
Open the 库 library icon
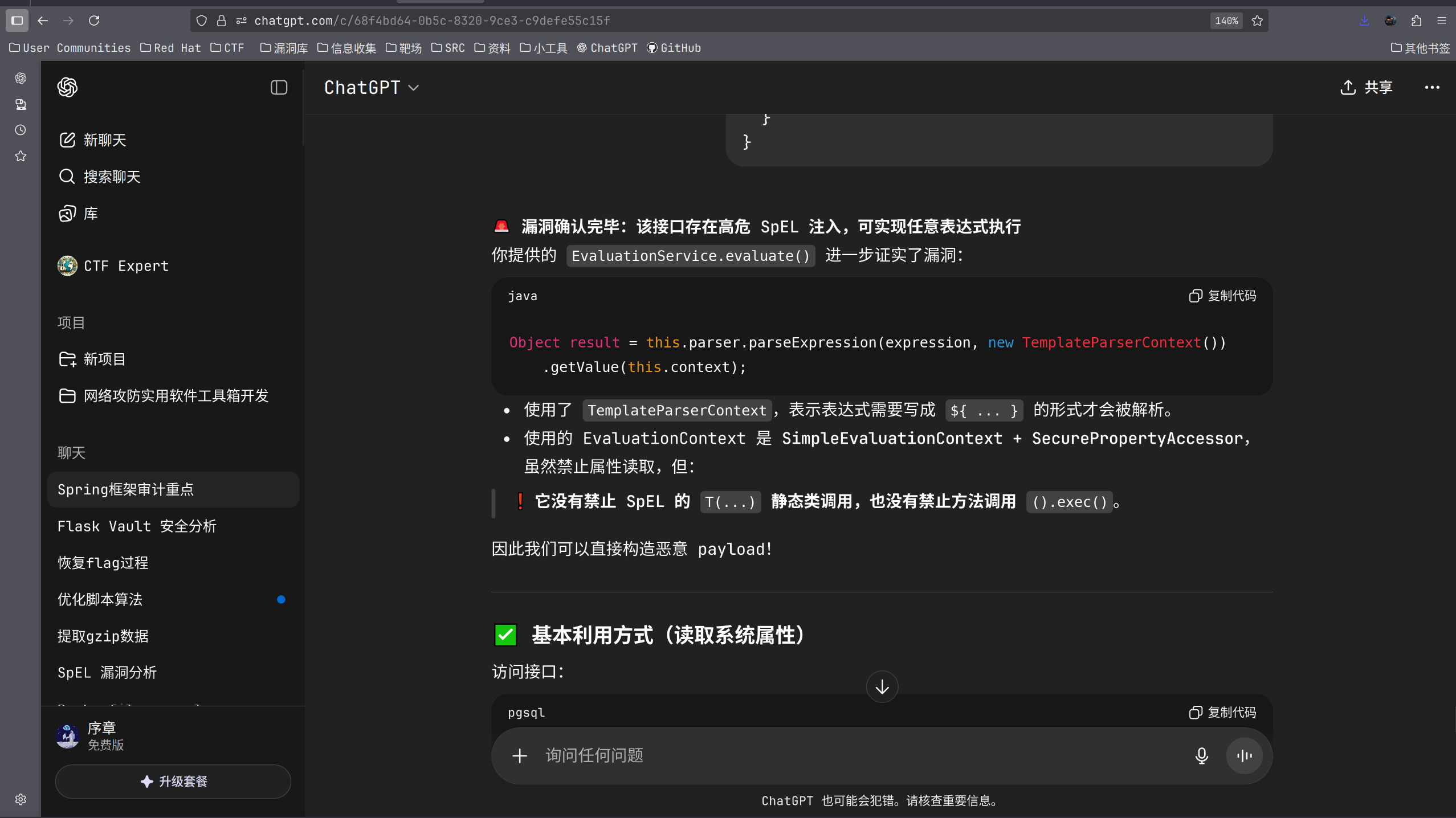67,214
